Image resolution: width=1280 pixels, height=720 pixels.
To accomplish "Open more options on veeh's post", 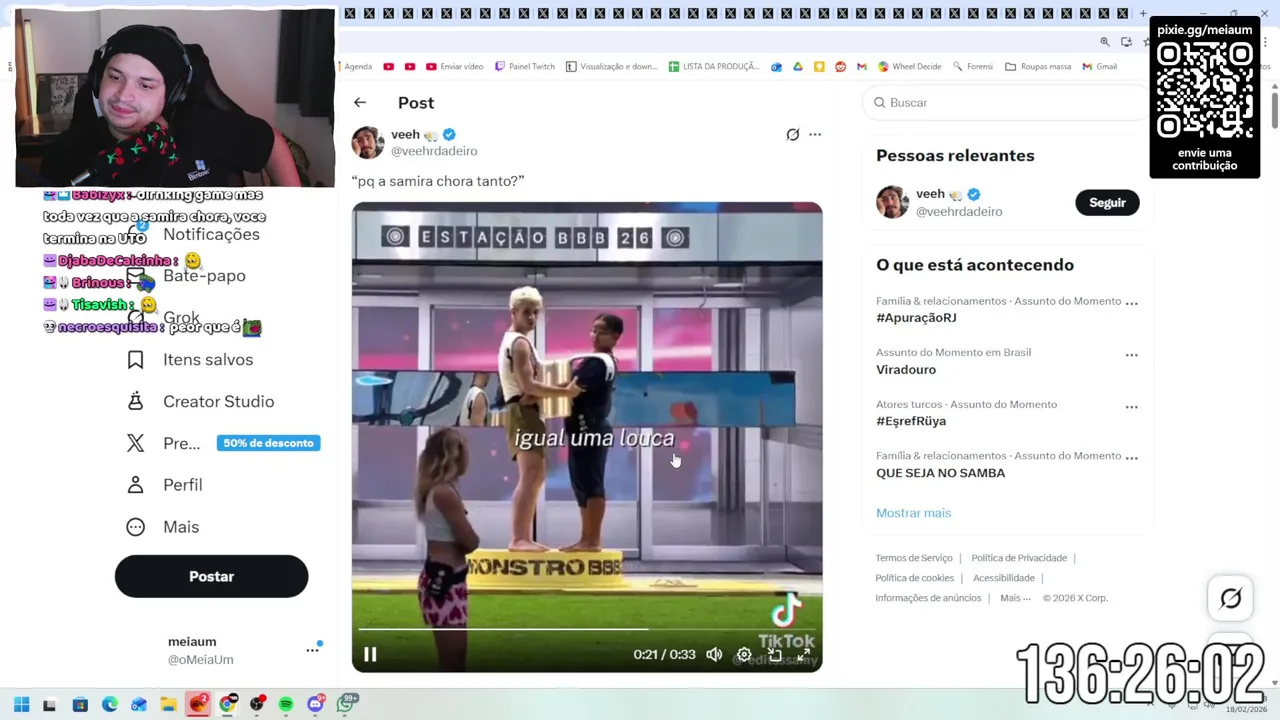I will [x=815, y=134].
